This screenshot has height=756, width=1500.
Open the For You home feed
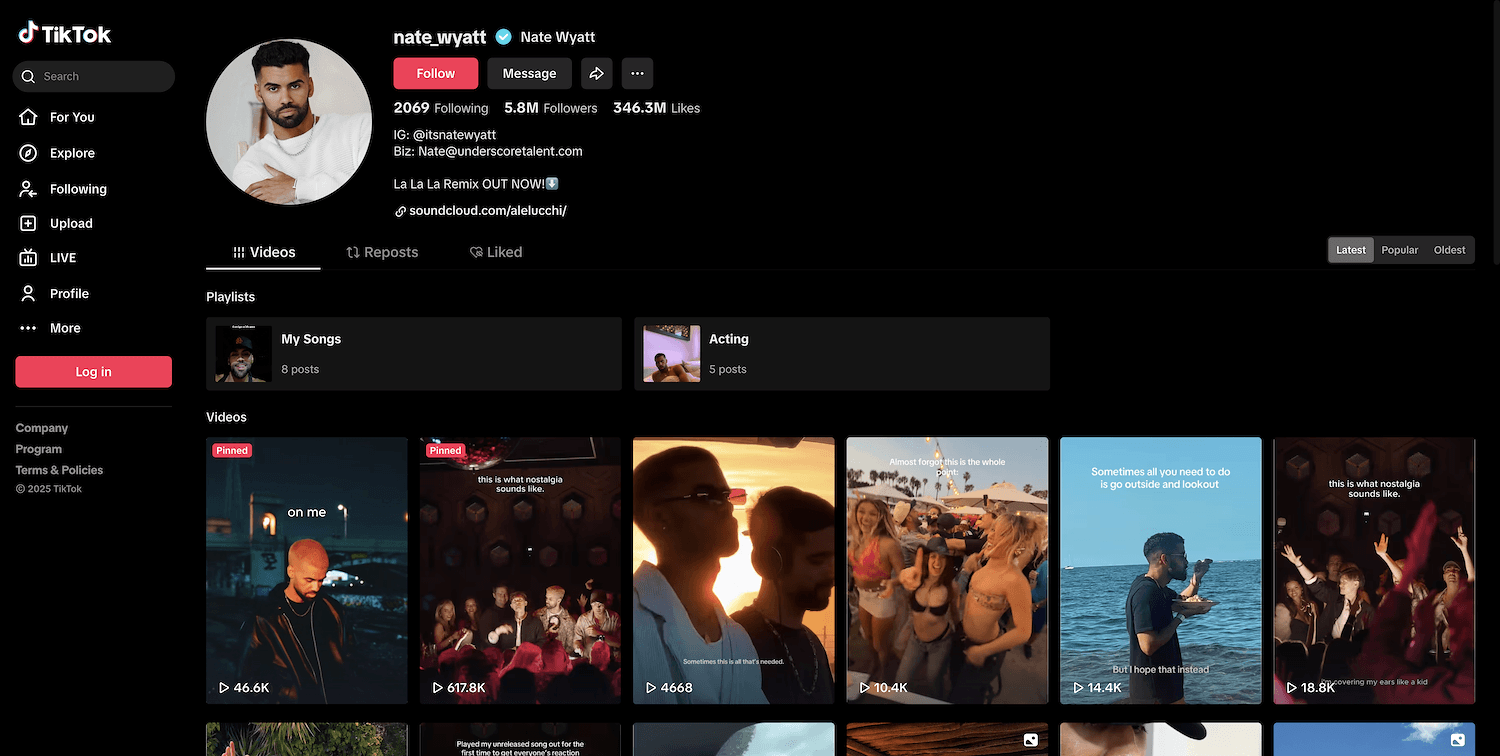pos(71,117)
